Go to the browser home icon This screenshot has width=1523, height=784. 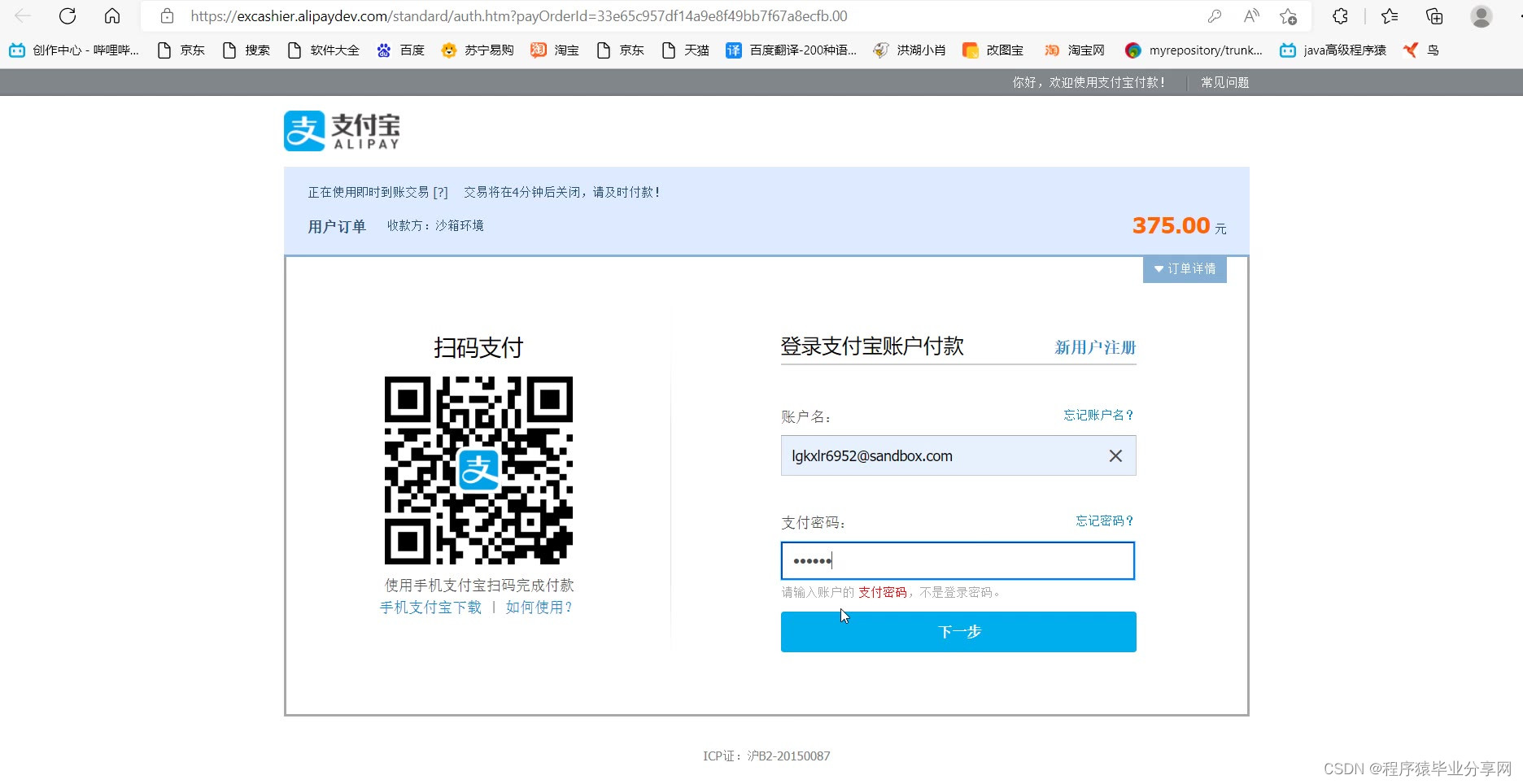click(x=112, y=15)
